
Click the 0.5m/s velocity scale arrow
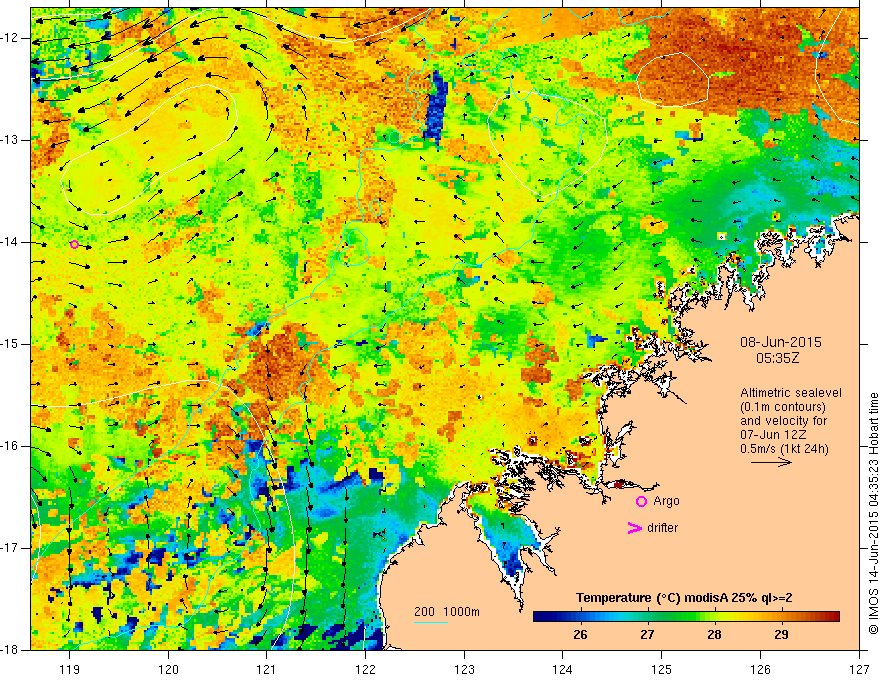[x=772, y=462]
